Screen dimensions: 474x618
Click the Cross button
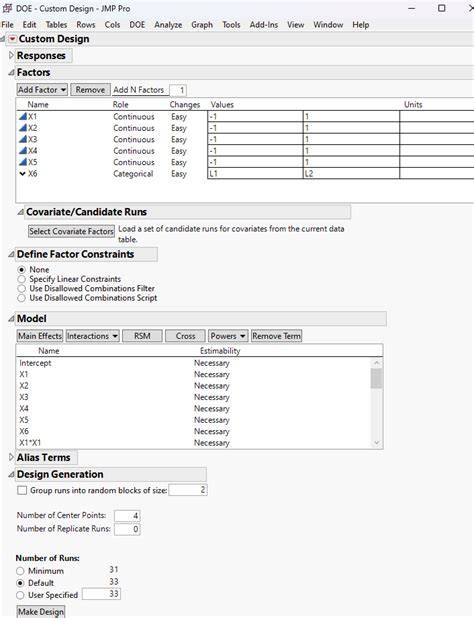click(186, 336)
